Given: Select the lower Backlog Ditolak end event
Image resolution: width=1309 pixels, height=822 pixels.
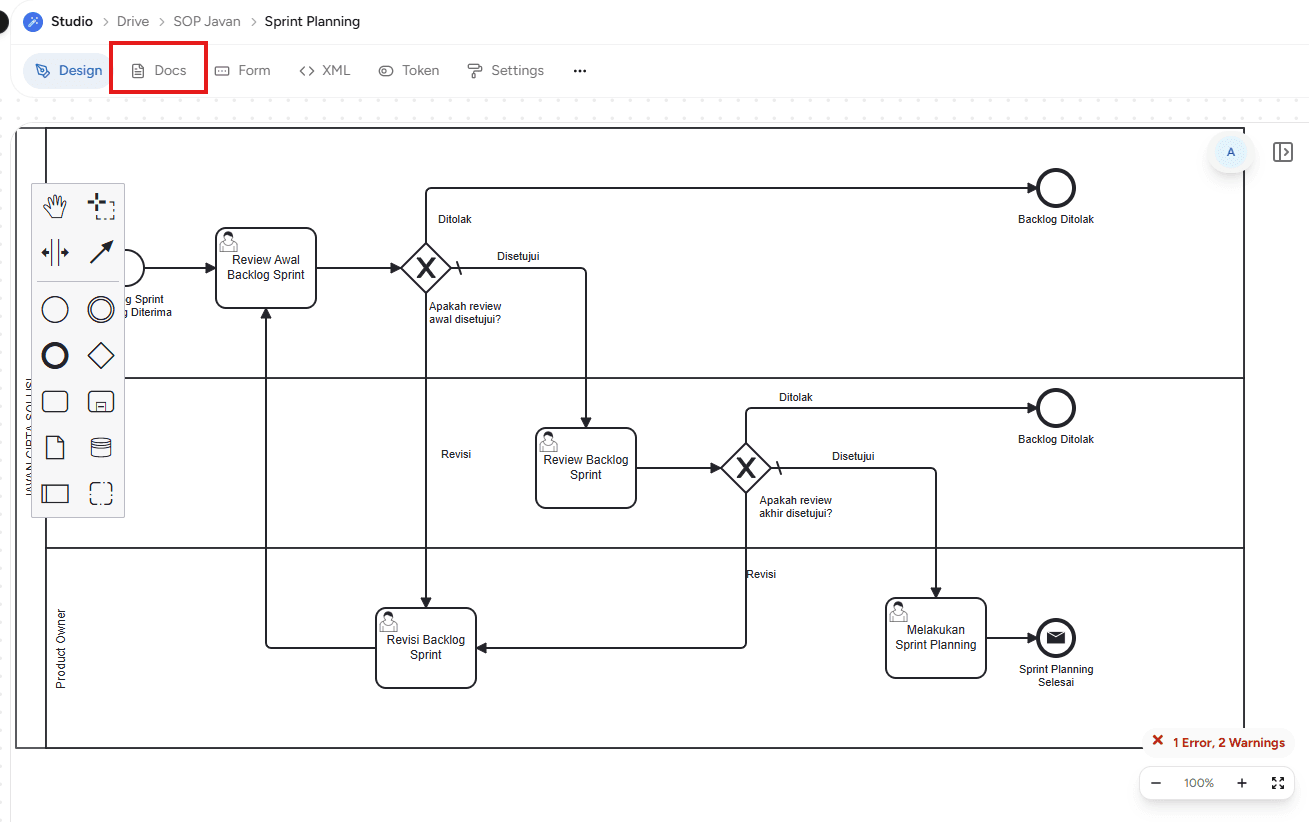Looking at the screenshot, I should [1056, 408].
